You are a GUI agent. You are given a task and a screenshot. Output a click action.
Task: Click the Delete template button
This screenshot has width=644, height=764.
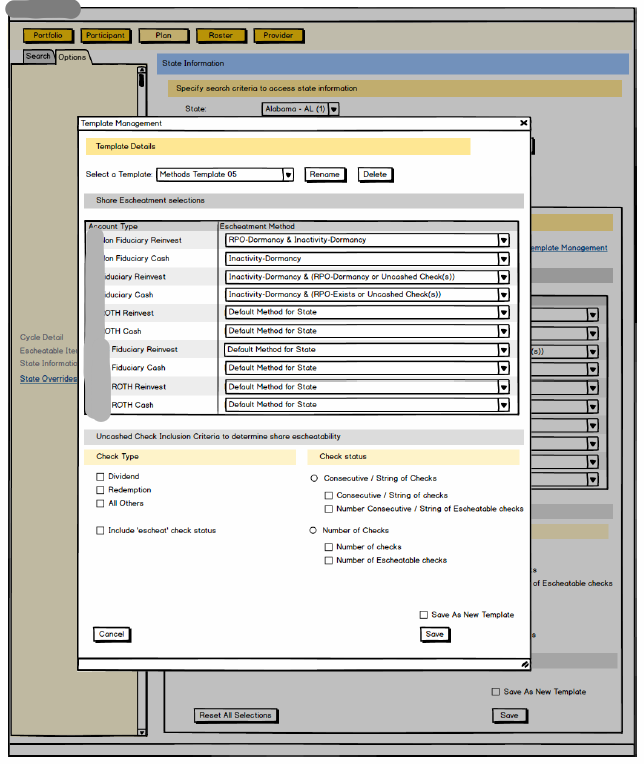[x=375, y=174]
